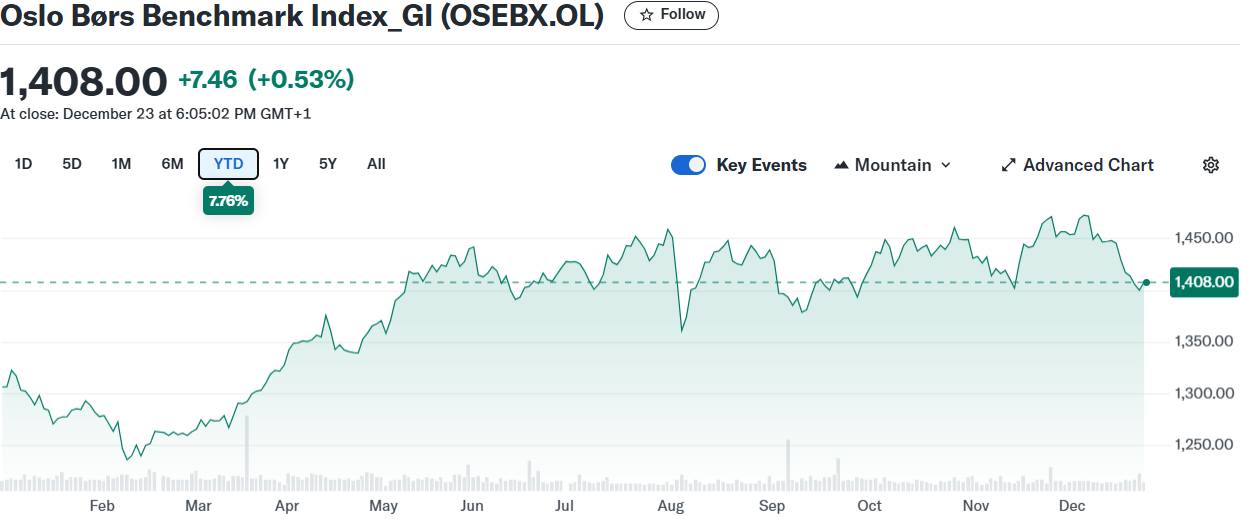Viewport: 1242px width, 519px height.
Task: Click the 1,250.00 y-axis label
Action: 1203,445
